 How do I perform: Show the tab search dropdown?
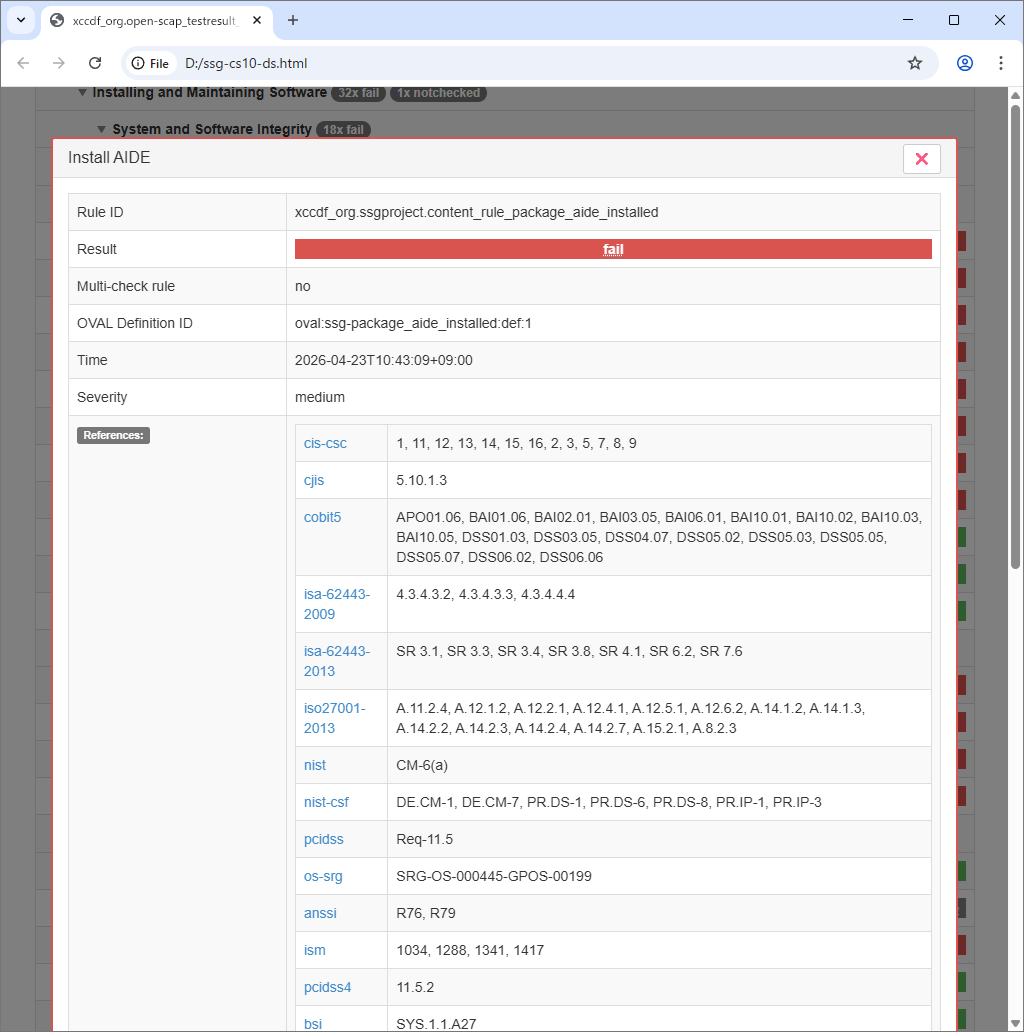coord(20,20)
